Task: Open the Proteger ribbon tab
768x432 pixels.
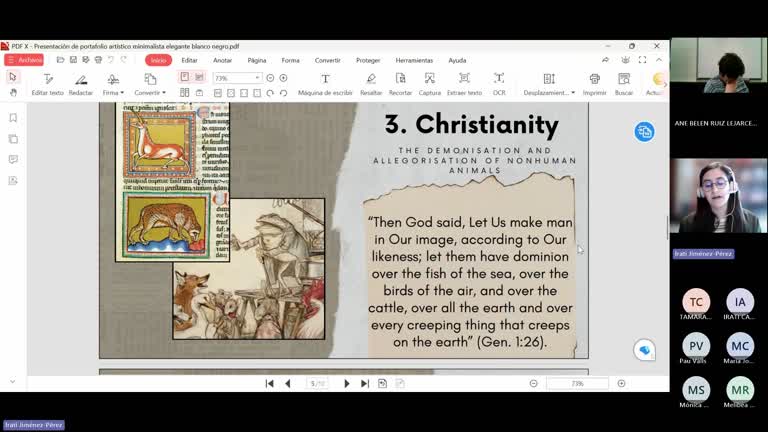Action: coord(368,60)
